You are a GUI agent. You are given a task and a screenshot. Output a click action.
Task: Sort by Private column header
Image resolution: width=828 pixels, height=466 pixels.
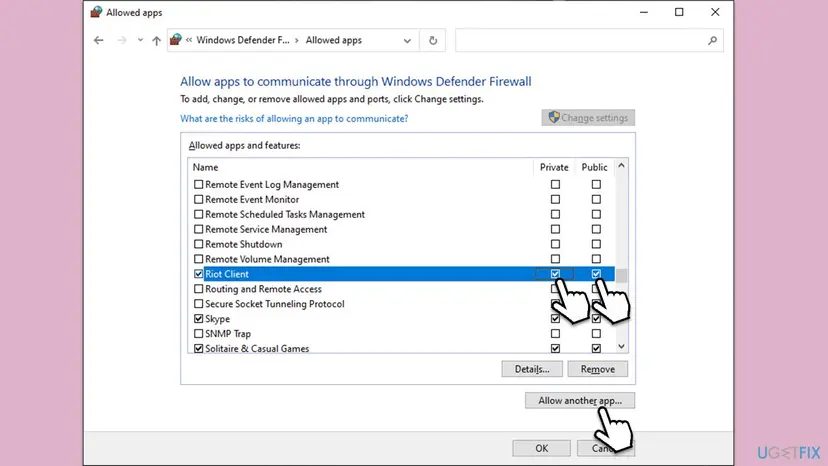tap(554, 167)
